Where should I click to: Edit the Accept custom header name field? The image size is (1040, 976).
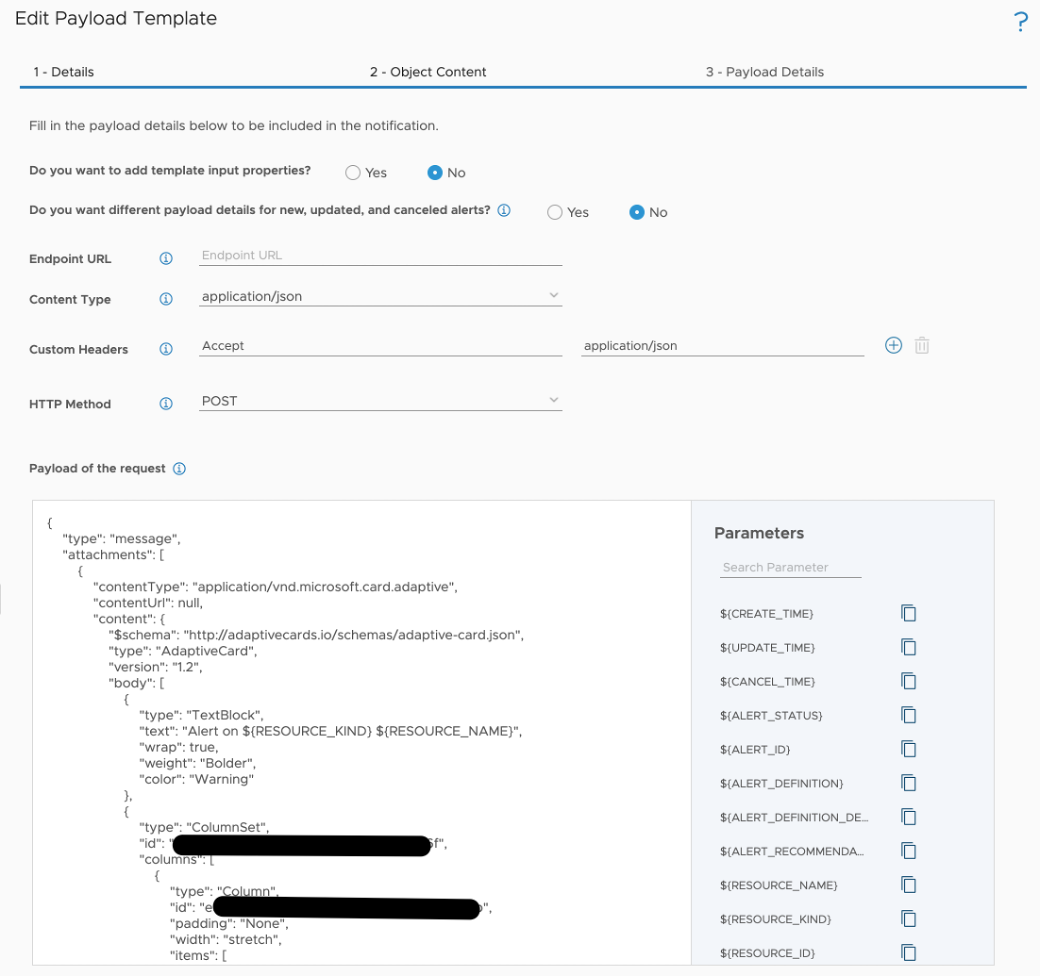[x=380, y=345]
